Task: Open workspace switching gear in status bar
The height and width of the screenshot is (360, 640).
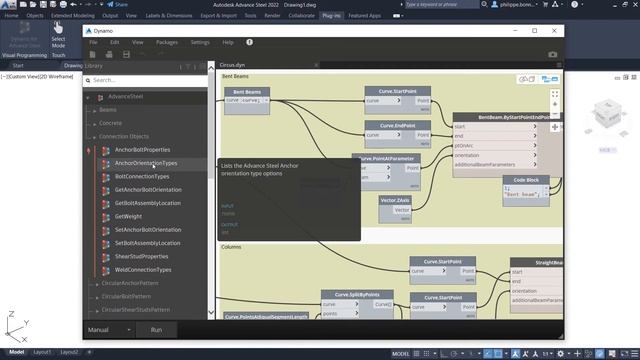Action: [561, 354]
